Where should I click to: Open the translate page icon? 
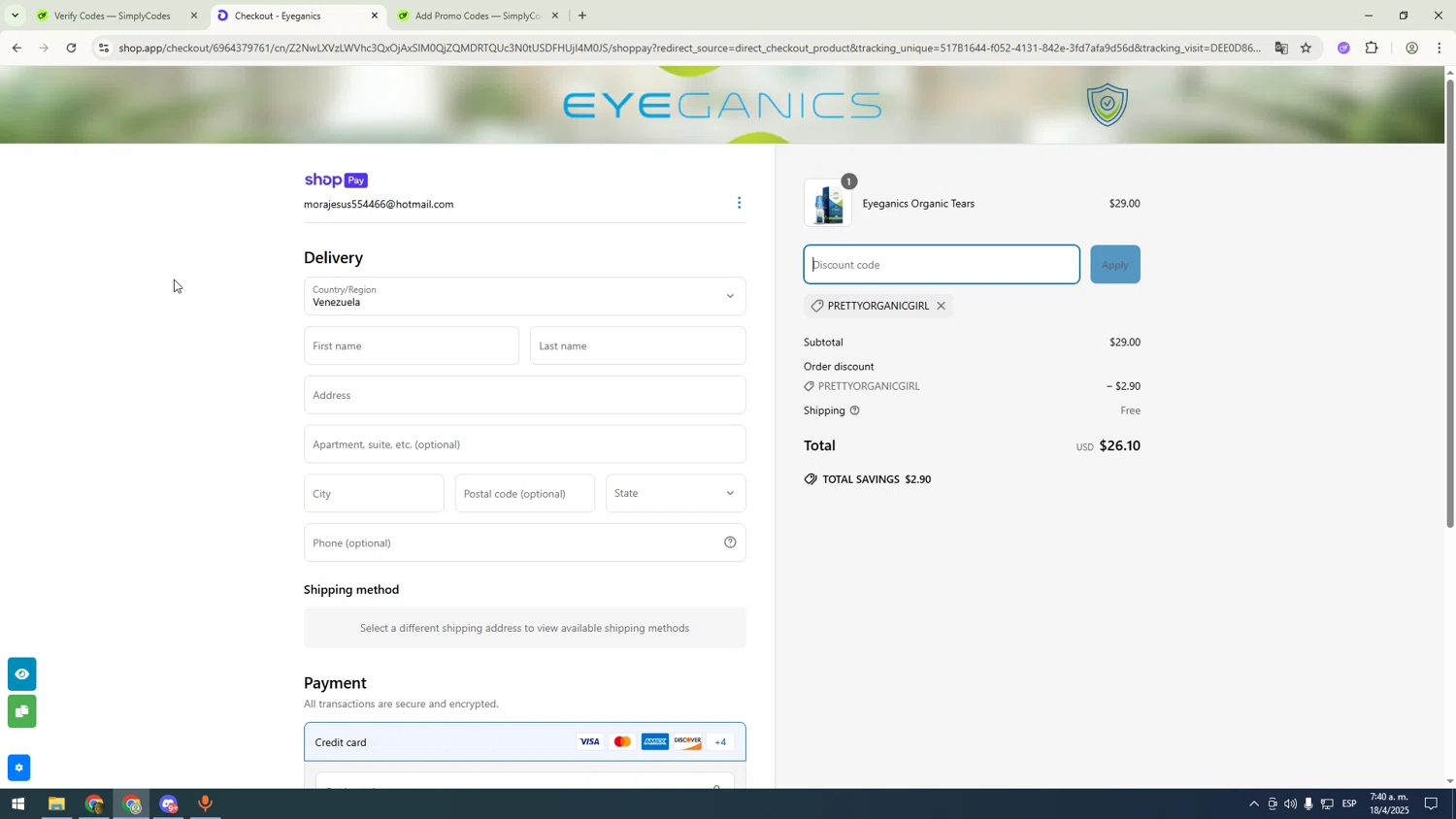click(1281, 48)
